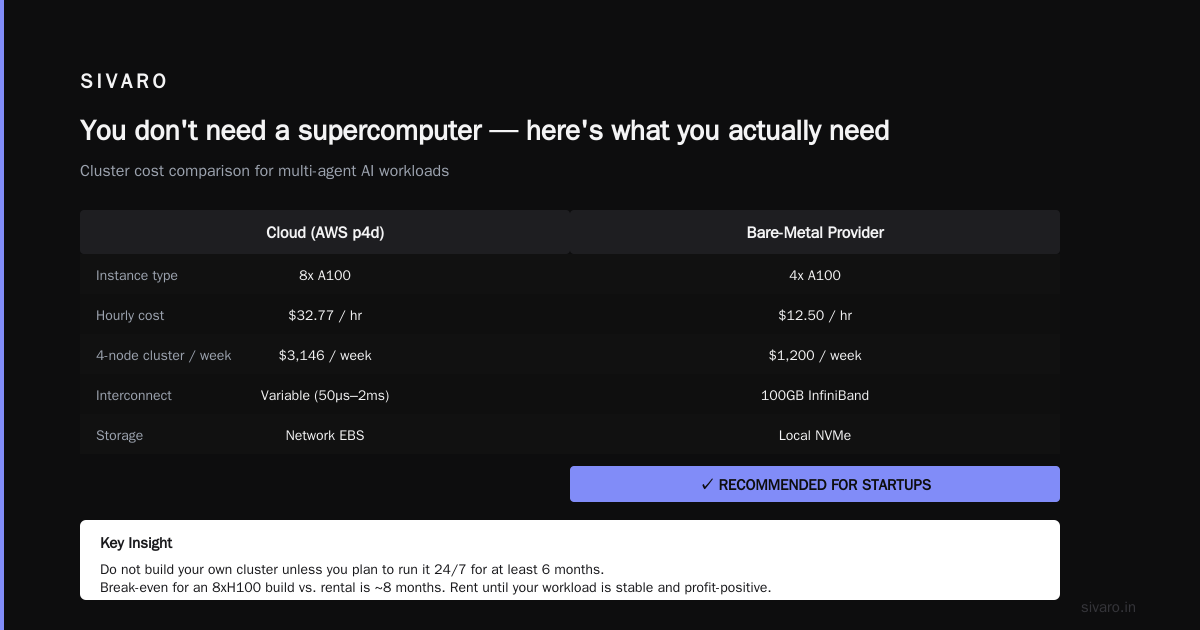
Task: Click the sivaro.in link at bottom right
Action: (1109, 607)
